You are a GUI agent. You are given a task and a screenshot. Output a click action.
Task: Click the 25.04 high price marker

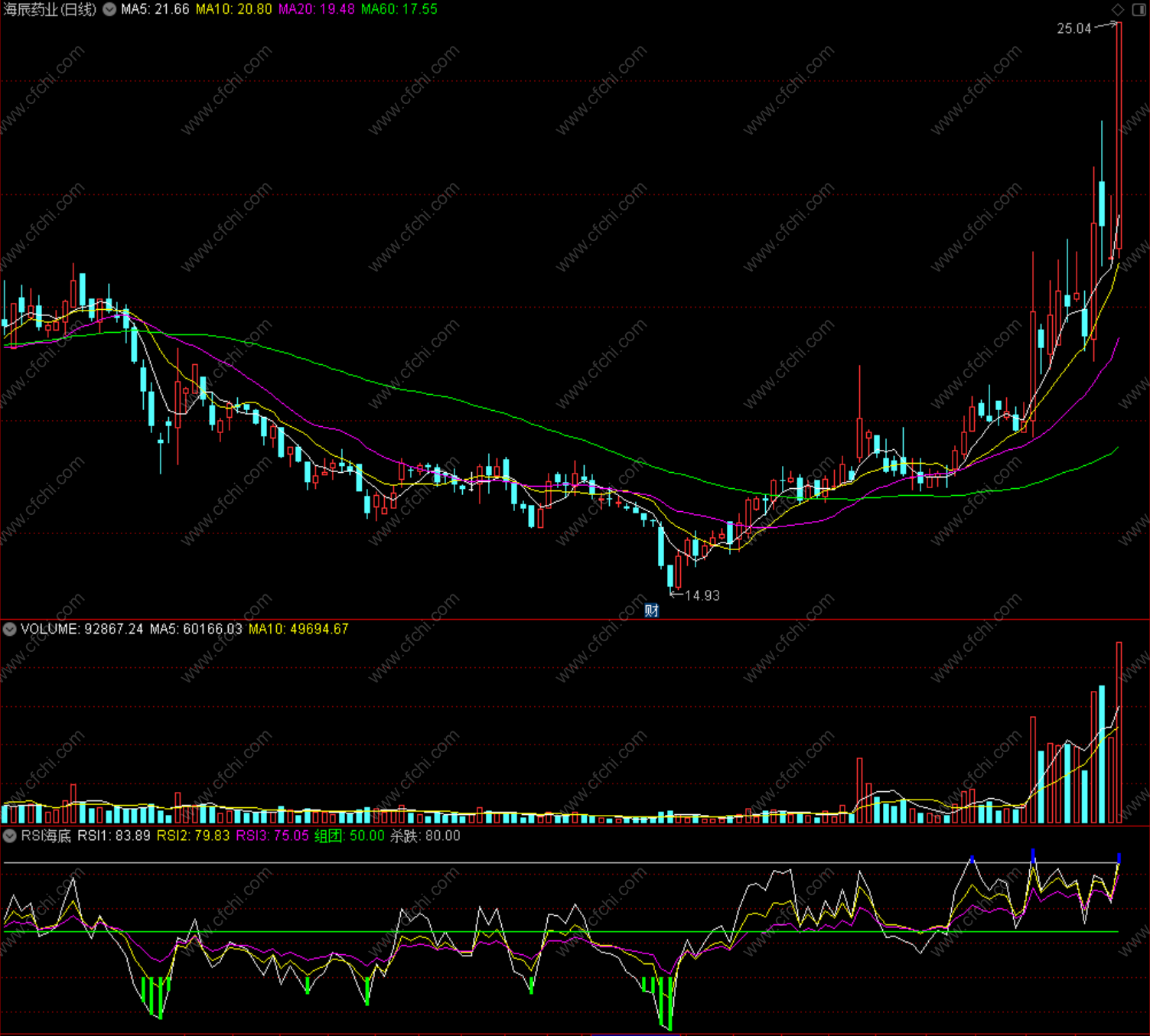(1074, 29)
